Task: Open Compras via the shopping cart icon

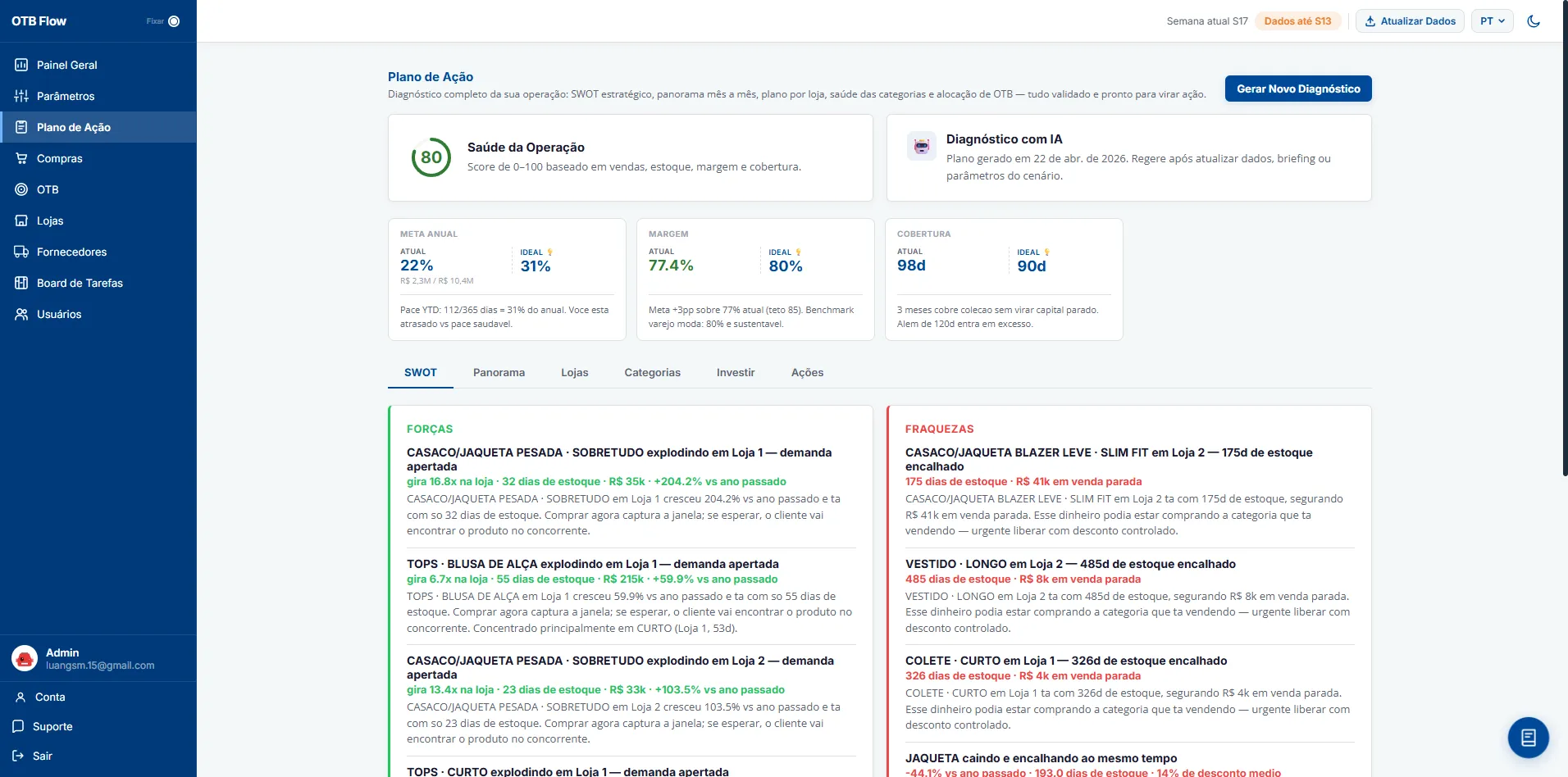Action: point(21,158)
